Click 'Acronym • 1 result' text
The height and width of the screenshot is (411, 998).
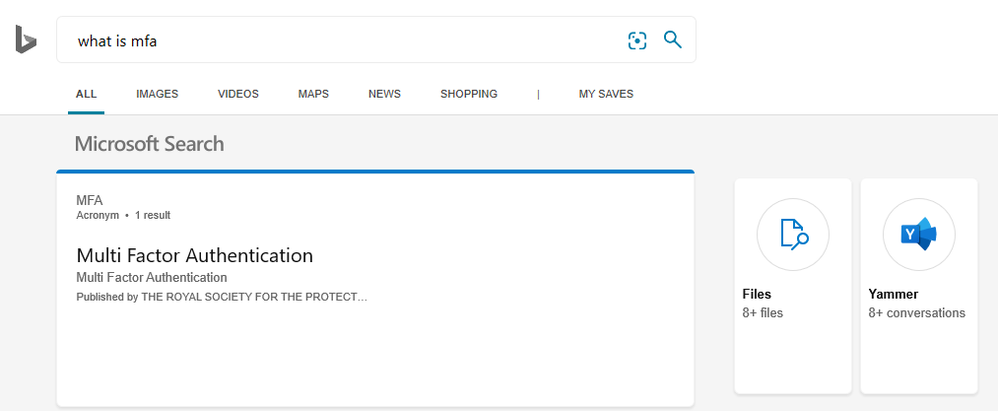[x=123, y=215]
